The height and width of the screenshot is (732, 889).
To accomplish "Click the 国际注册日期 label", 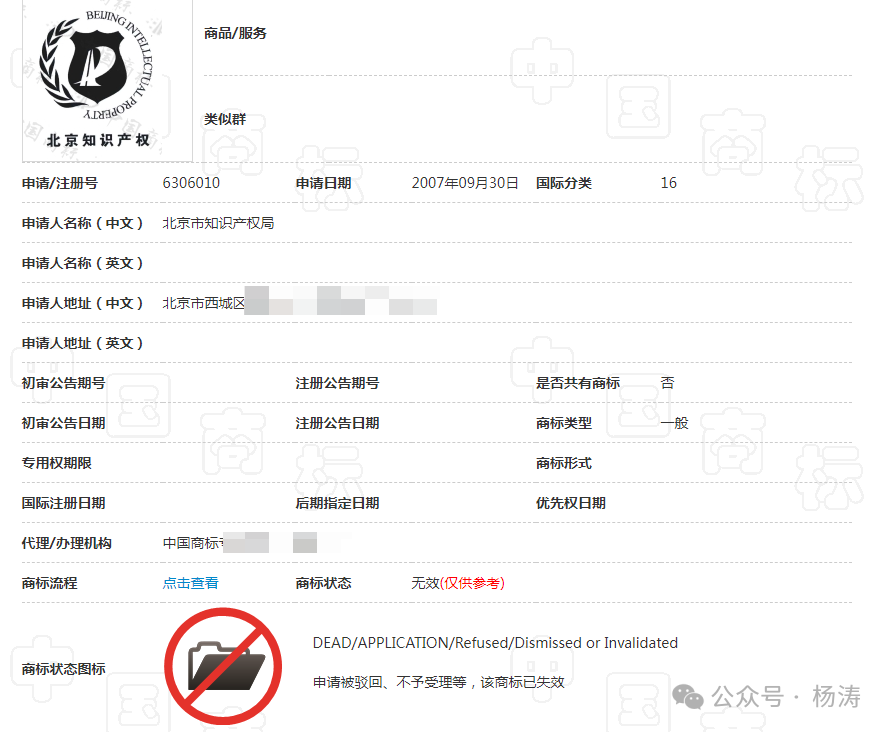I will (64, 503).
